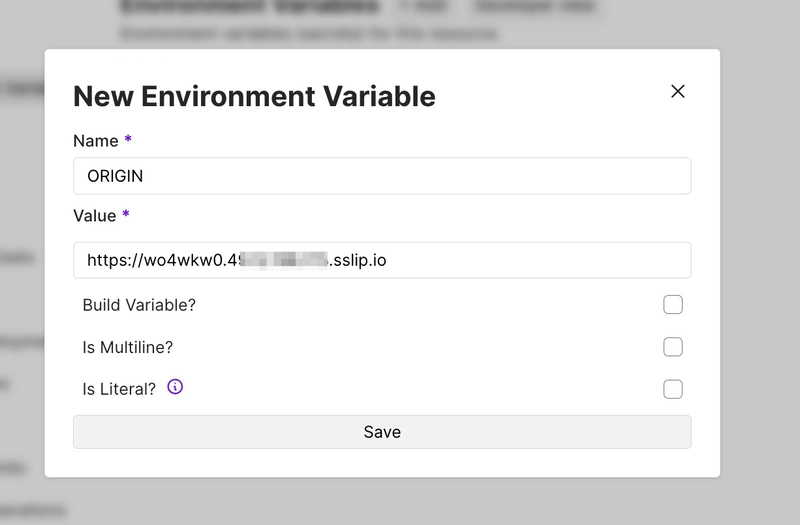800x525 pixels.
Task: Close the New Environment Variable dialog
Action: point(678,91)
